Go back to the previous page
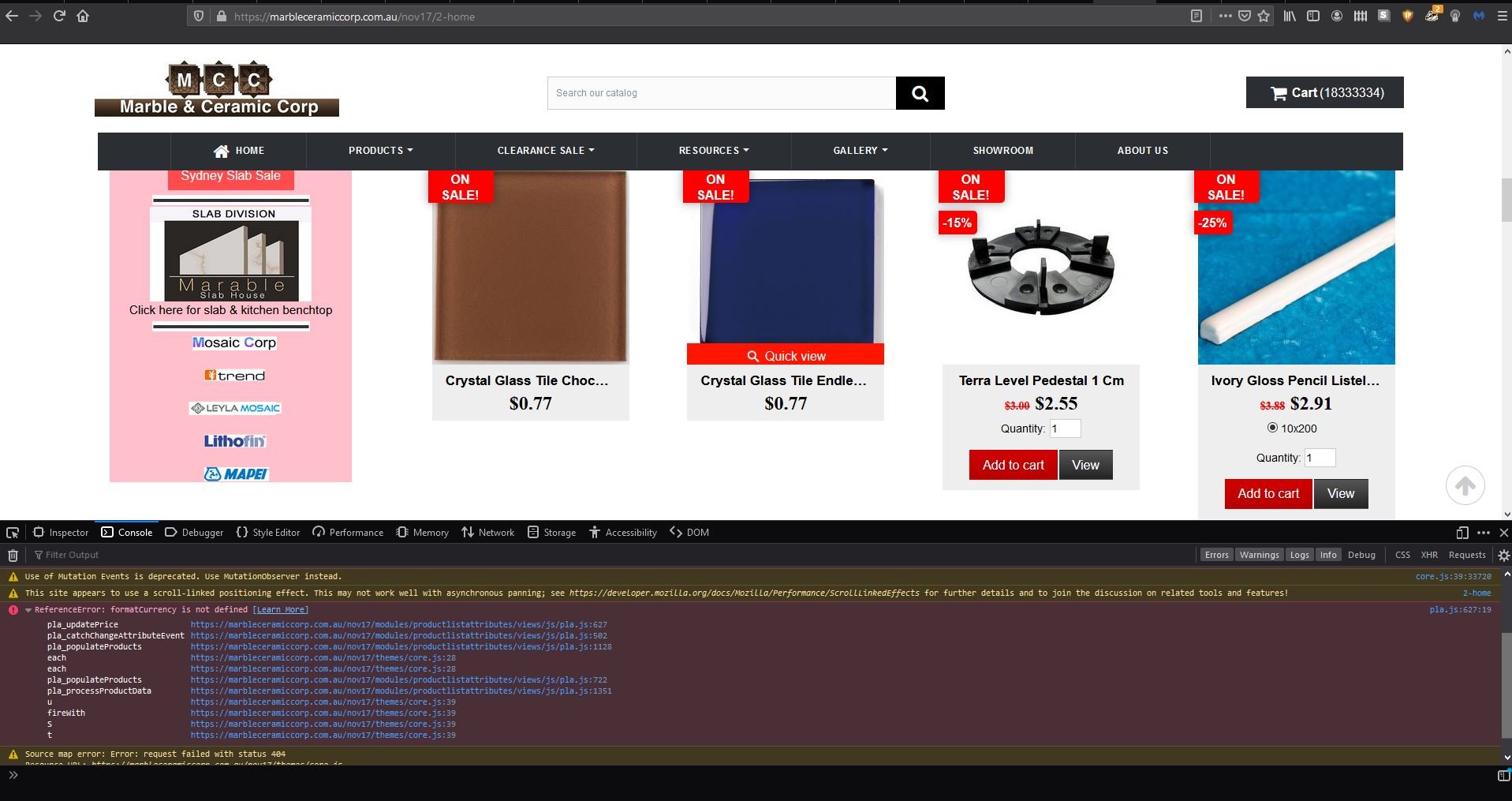Screen dimensions: 1512x801 pos(12,16)
